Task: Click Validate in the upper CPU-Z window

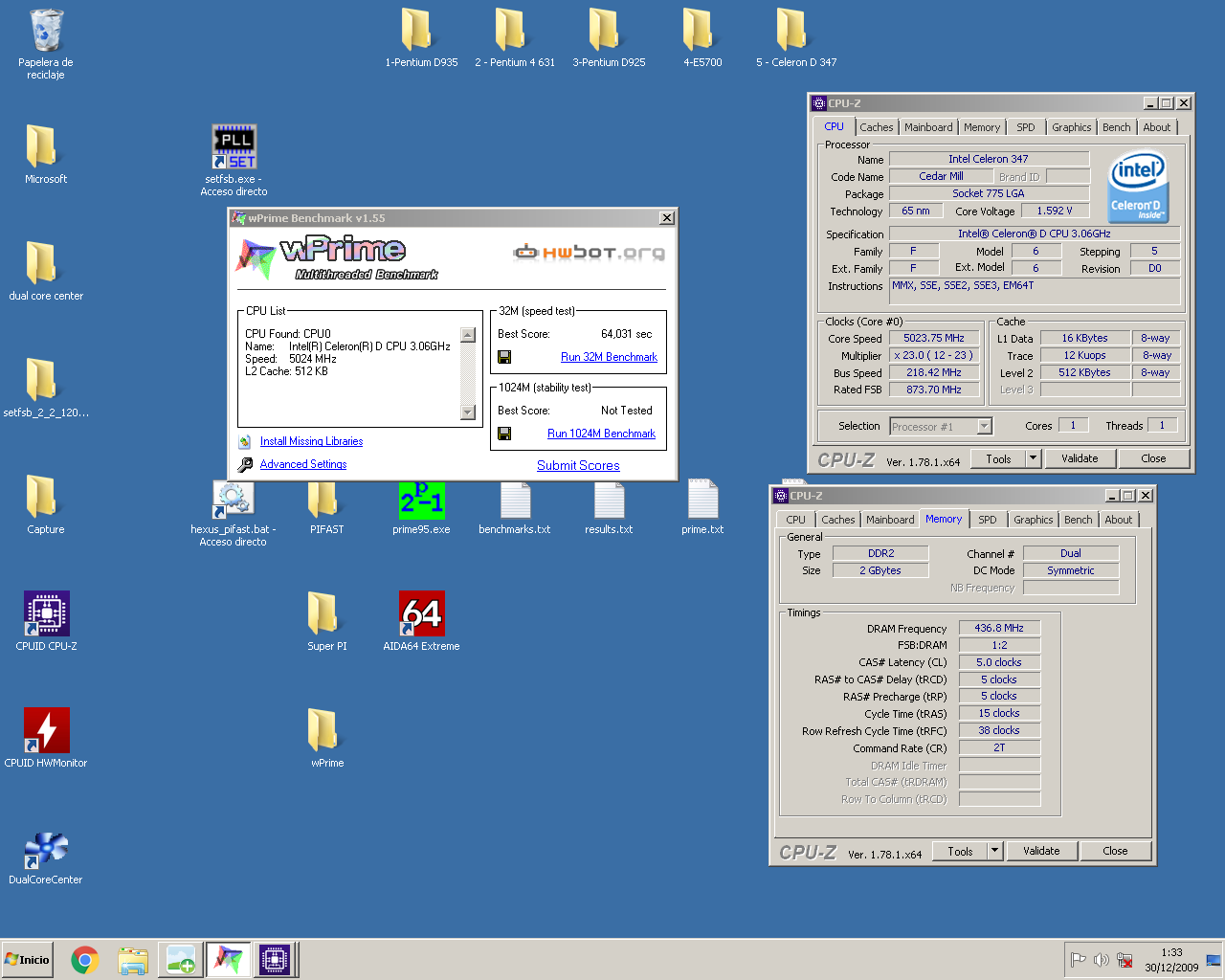Action: click(x=1080, y=458)
